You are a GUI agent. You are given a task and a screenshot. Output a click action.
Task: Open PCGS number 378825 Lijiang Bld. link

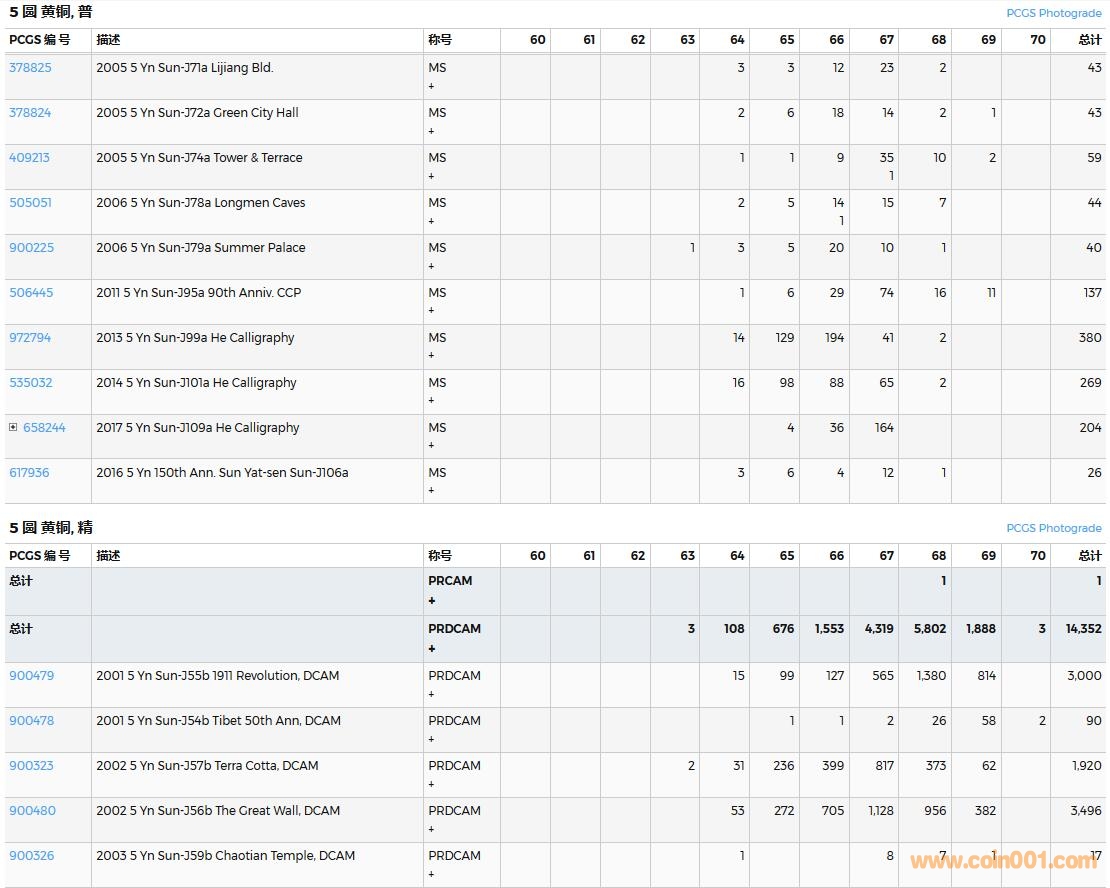tap(30, 68)
